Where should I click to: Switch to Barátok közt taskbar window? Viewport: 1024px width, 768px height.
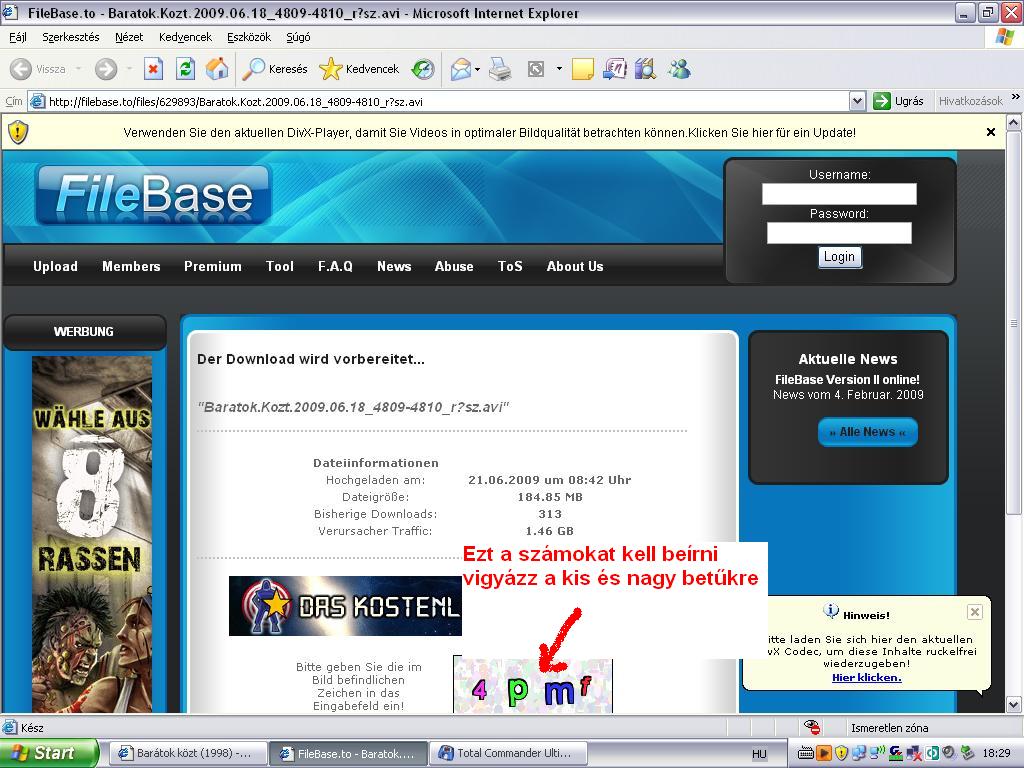point(187,753)
